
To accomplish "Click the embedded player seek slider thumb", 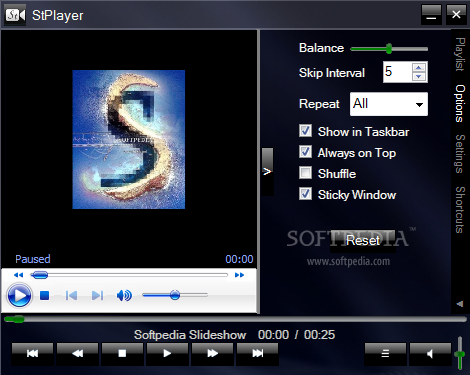I will coord(40,275).
